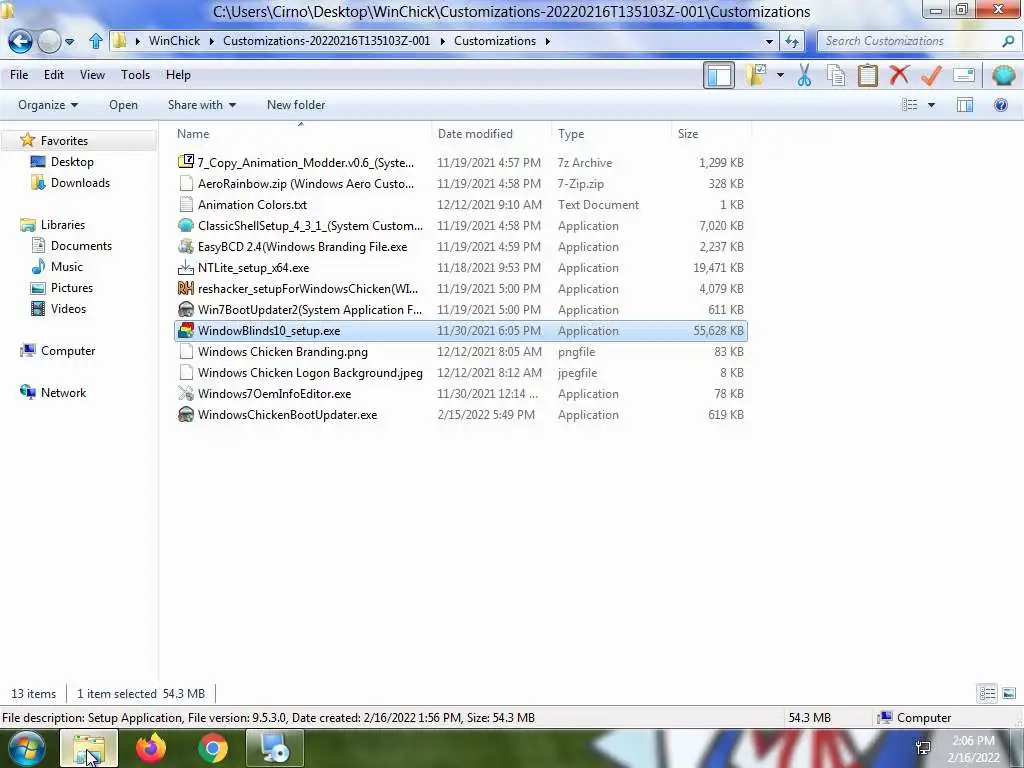
Task: Click the Copy toolbar icon
Action: 836,75
